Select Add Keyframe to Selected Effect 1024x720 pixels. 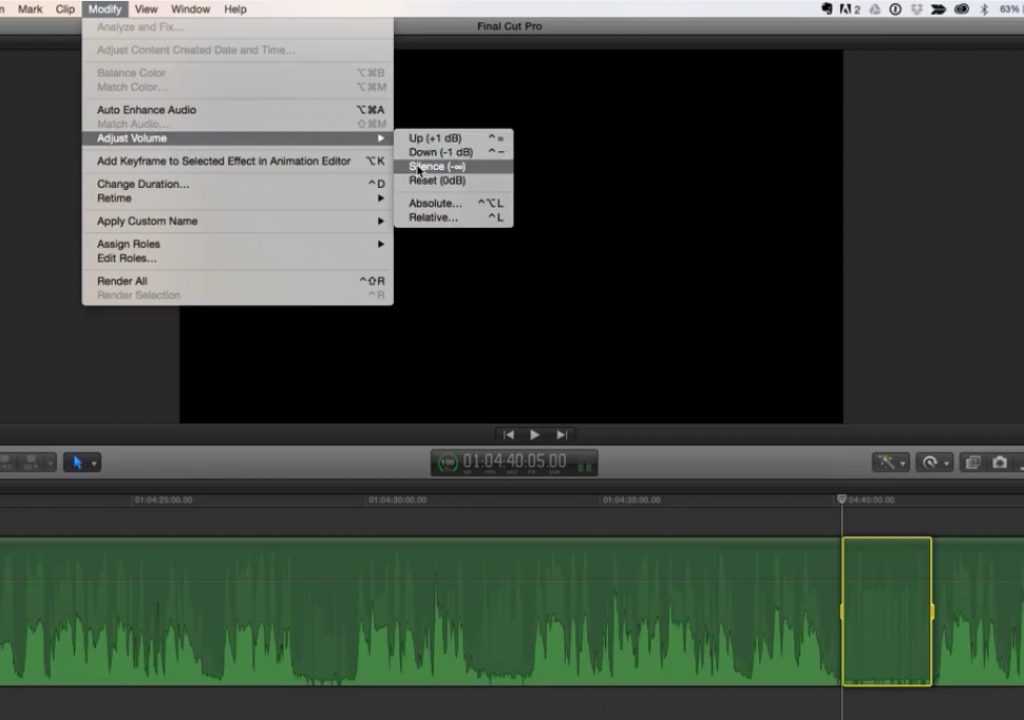tap(238, 161)
